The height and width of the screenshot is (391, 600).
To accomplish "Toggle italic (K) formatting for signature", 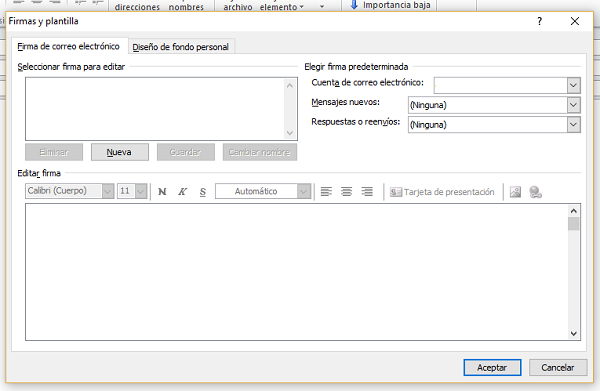I will [183, 191].
